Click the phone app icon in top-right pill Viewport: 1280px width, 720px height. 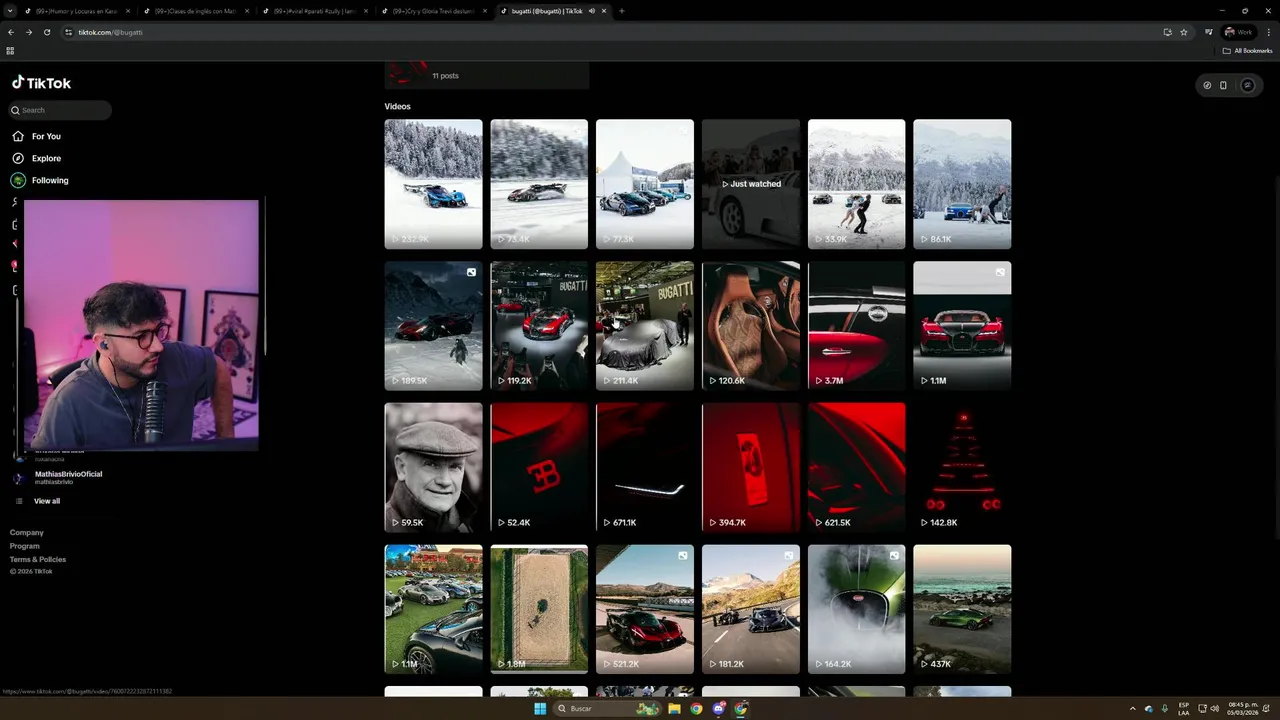pyautogui.click(x=1223, y=85)
